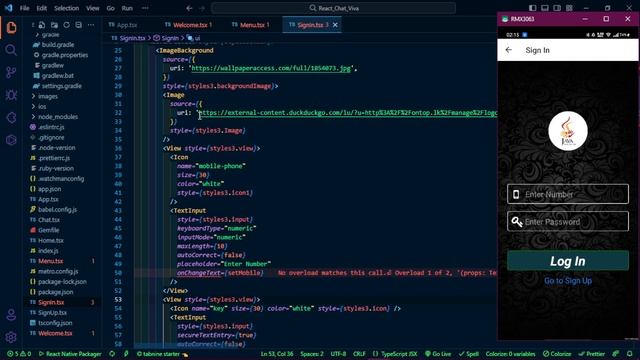This screenshot has width=640, height=360.
Task: Open SignUp.tsx in explorer
Action: coord(52,313)
